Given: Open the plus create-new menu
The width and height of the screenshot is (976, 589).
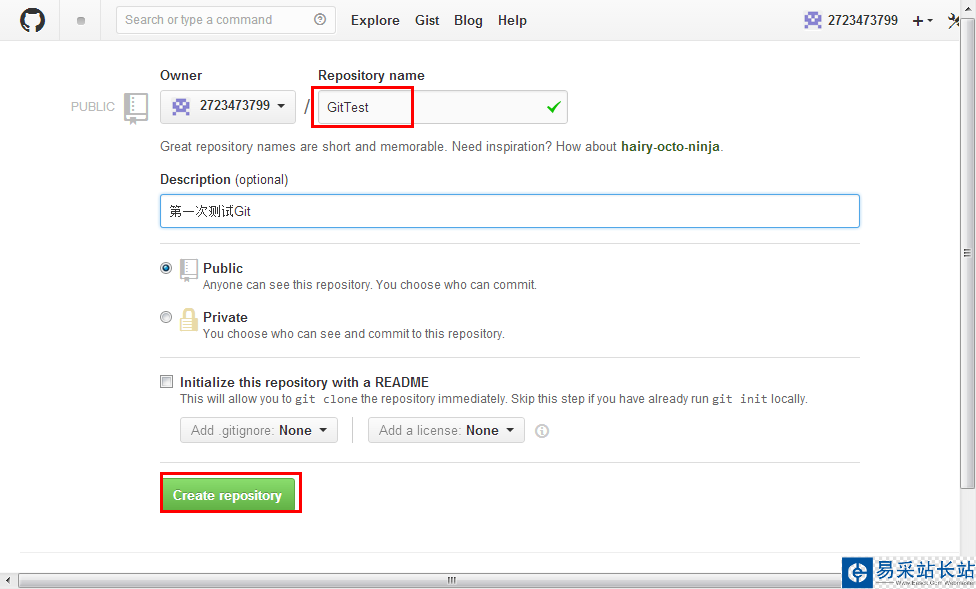Looking at the screenshot, I should pyautogui.click(x=922, y=21).
